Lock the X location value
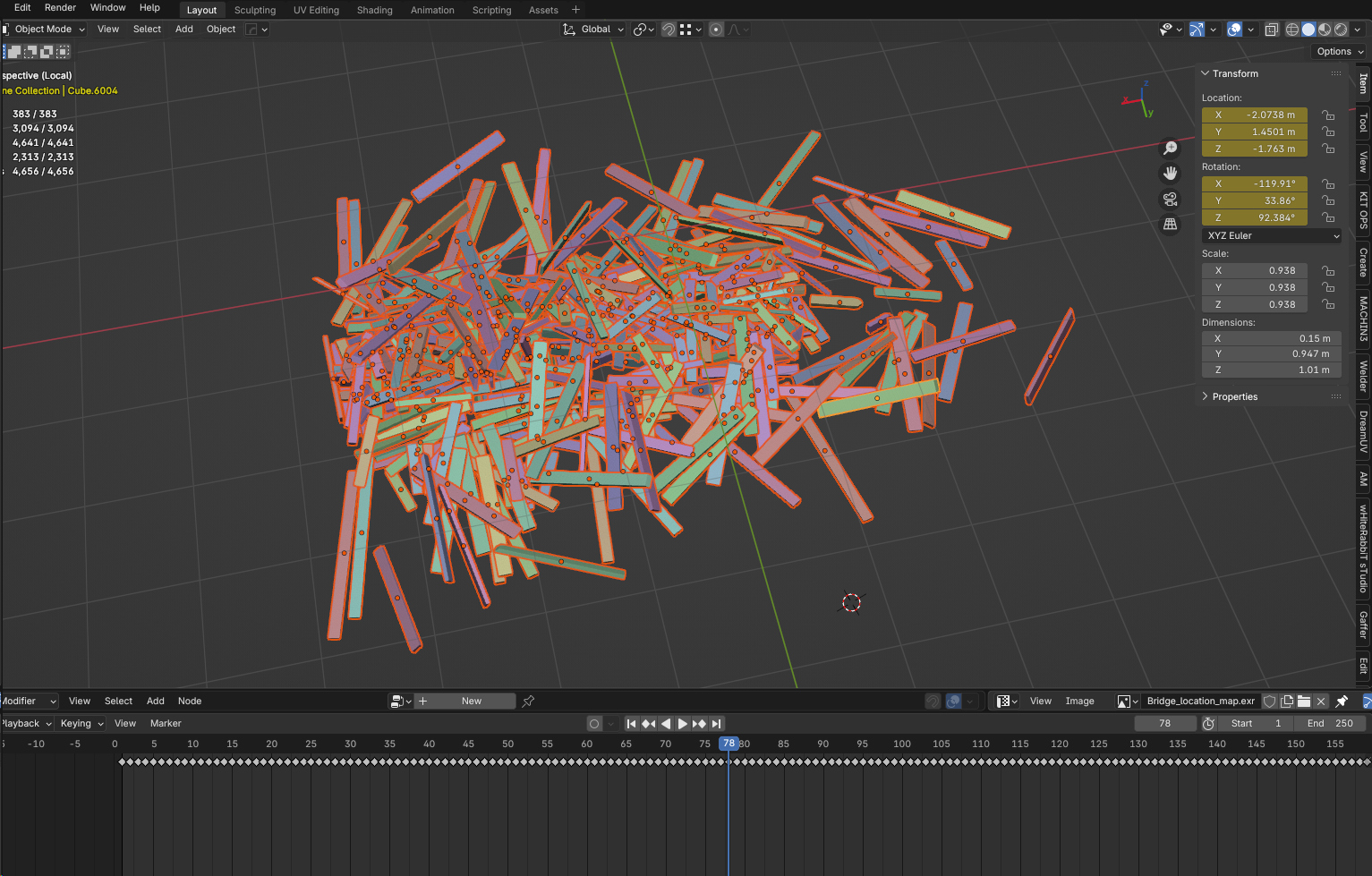The width and height of the screenshot is (1372, 876). tap(1328, 115)
